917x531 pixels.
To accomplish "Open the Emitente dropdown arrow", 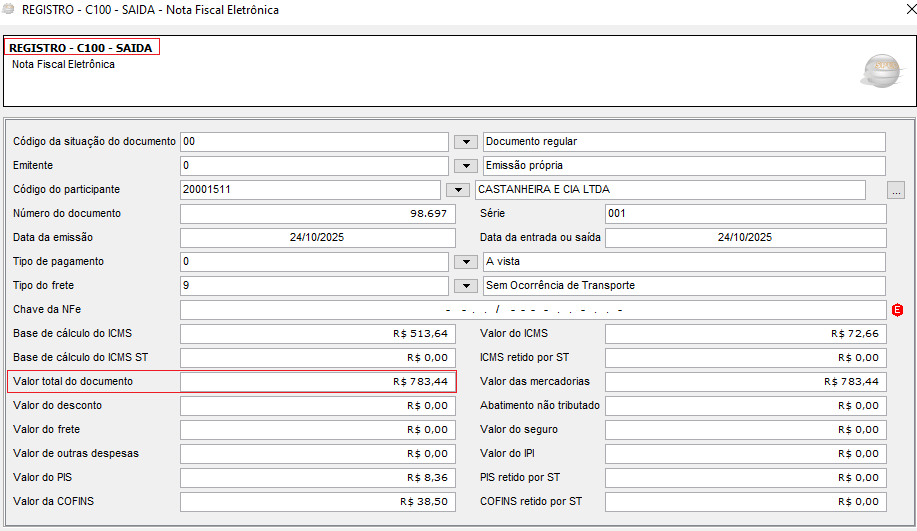I will pos(465,166).
